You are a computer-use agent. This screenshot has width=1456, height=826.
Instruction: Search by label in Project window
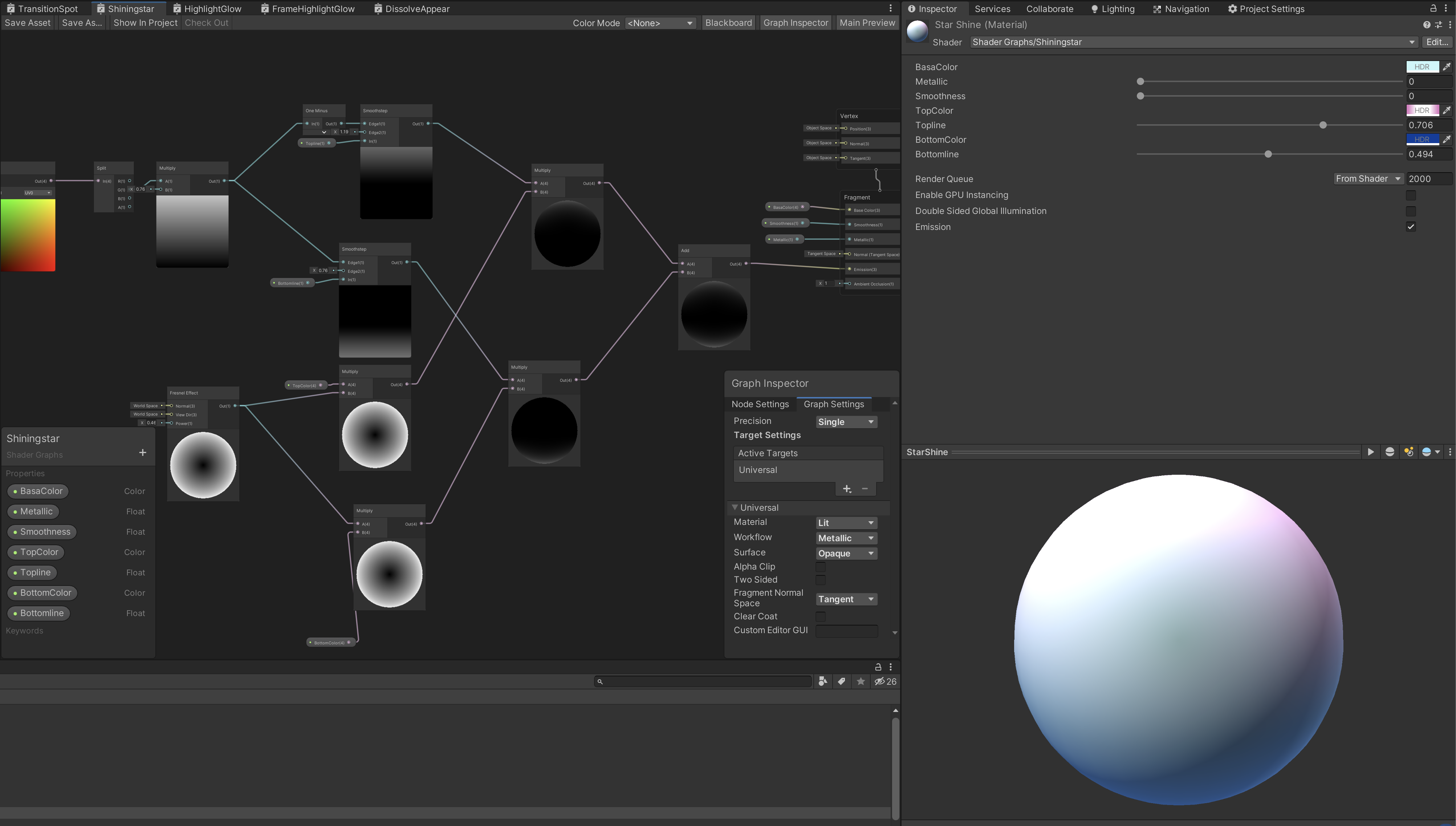click(841, 681)
